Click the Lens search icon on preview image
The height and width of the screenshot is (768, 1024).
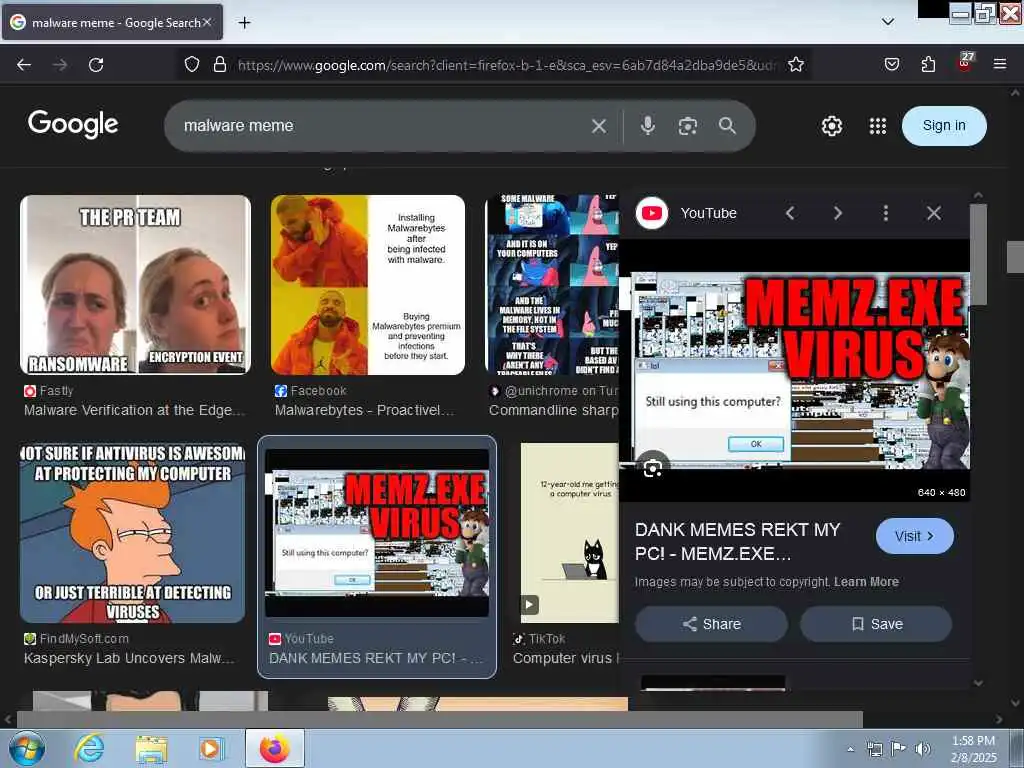click(x=653, y=468)
